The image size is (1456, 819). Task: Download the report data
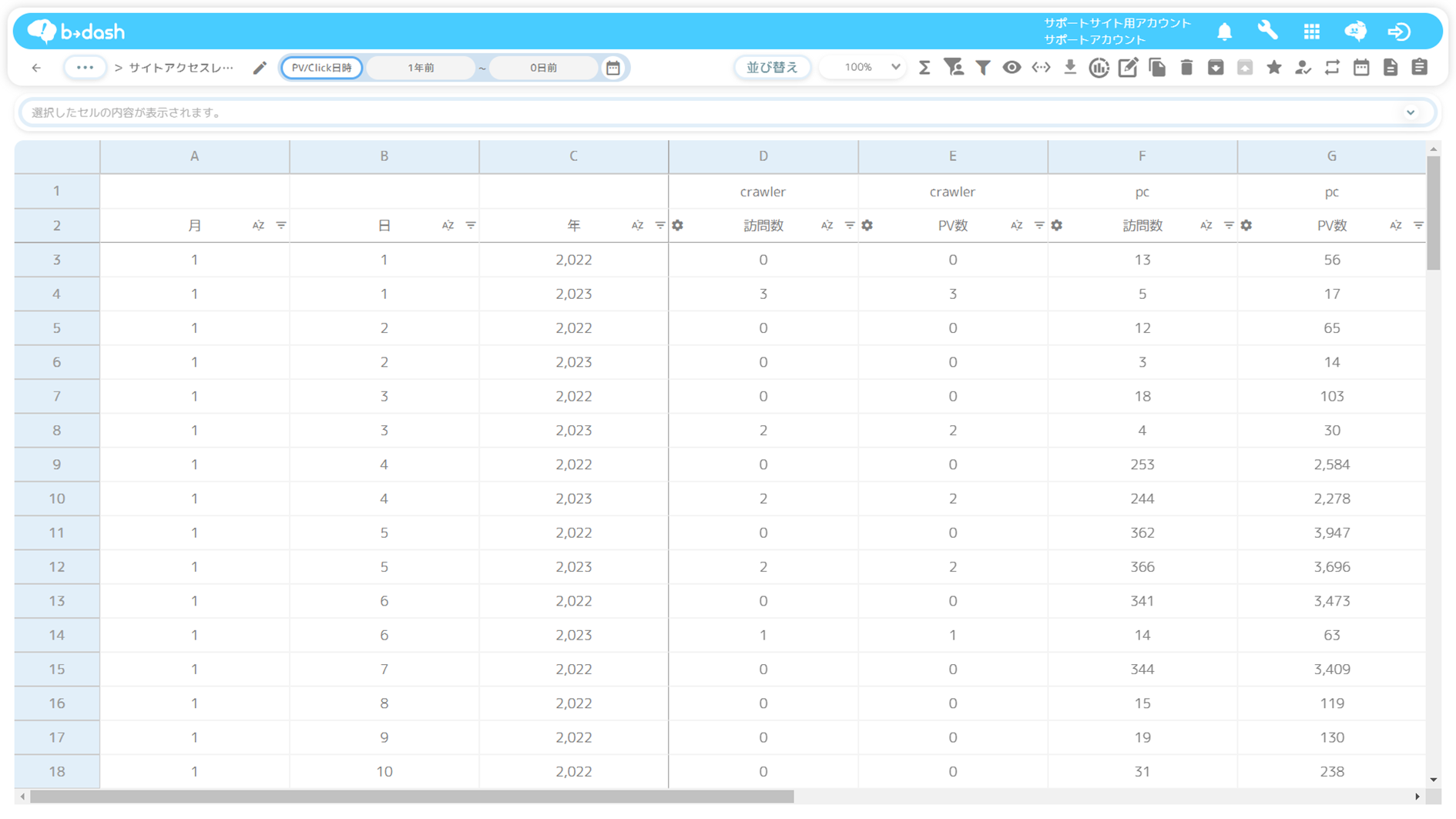1070,68
